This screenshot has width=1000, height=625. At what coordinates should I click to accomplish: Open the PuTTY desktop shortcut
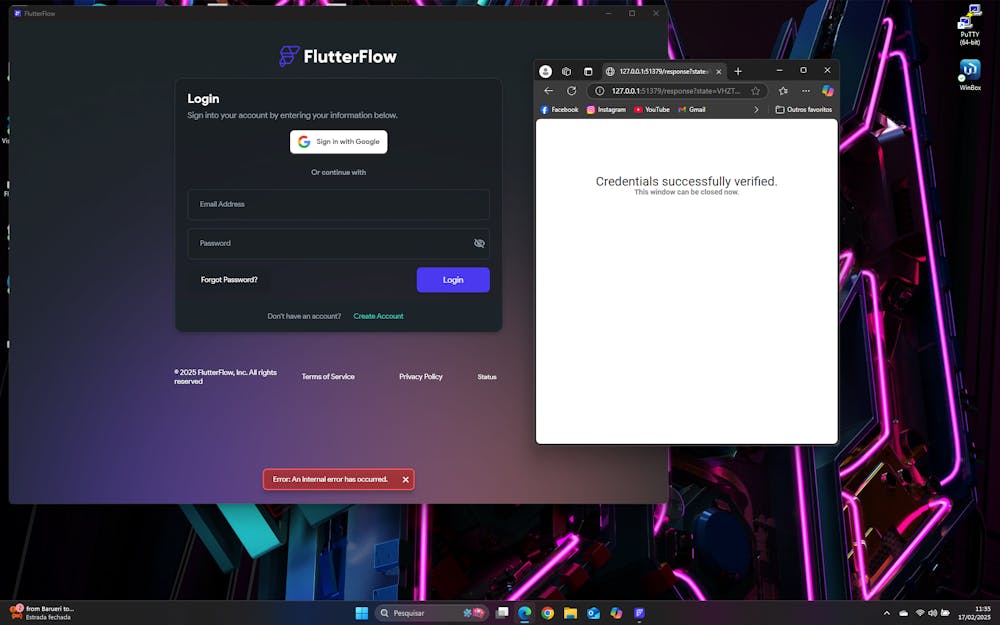pos(969,25)
